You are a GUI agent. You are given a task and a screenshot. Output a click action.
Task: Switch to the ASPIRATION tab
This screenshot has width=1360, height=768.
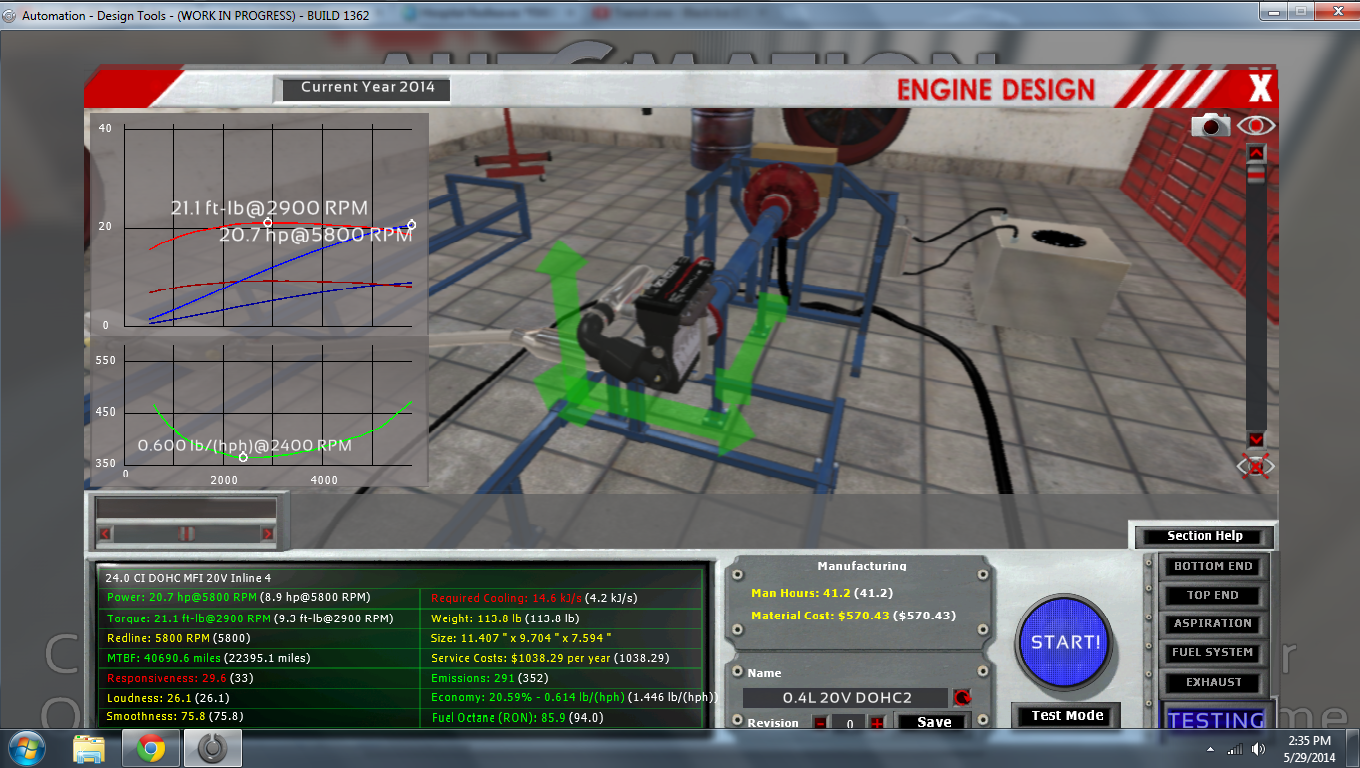pos(1212,623)
